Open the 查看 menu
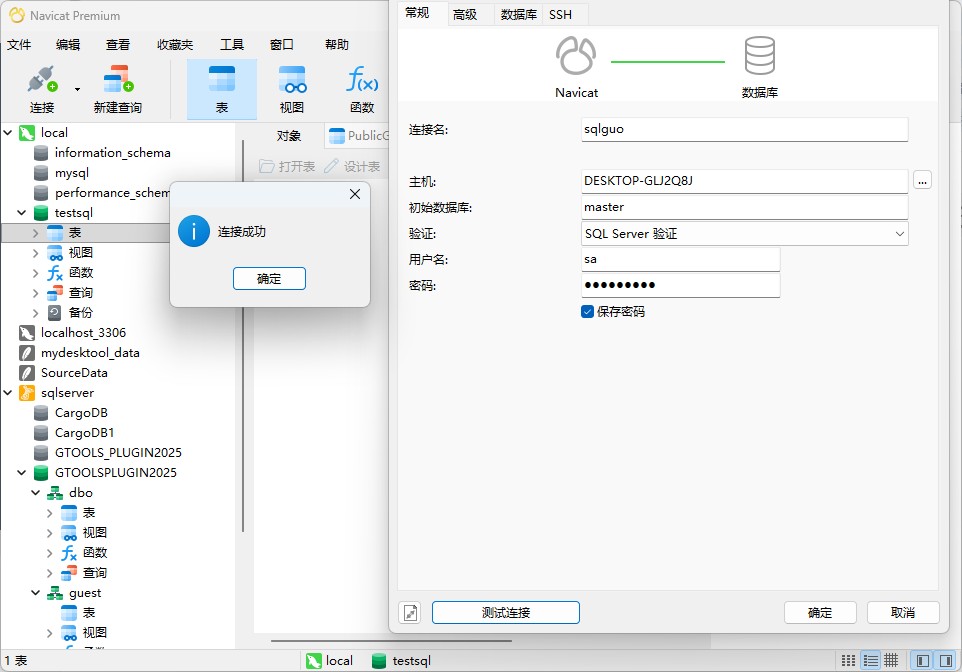 [118, 45]
